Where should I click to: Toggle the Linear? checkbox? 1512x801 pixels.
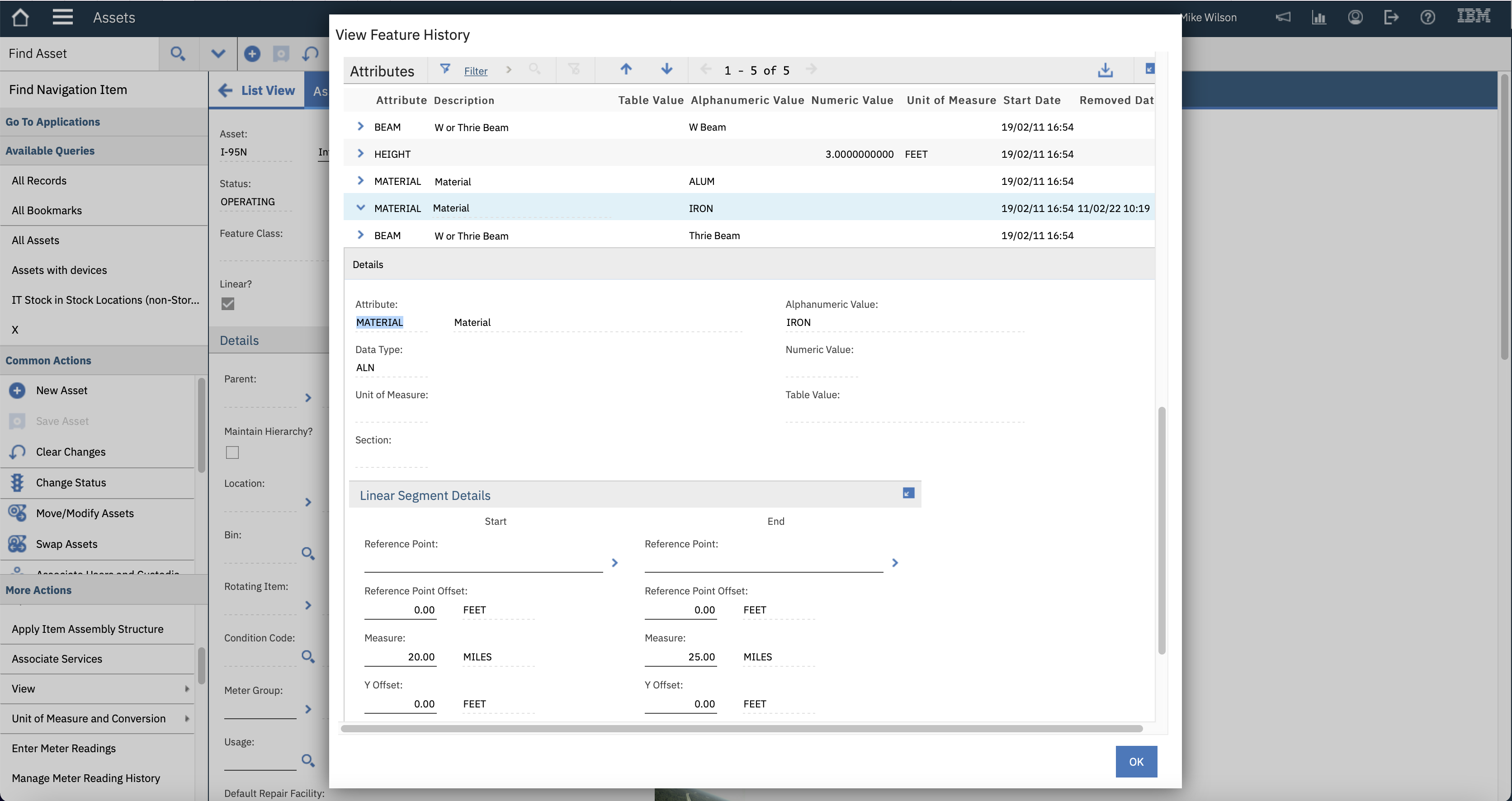click(x=227, y=303)
